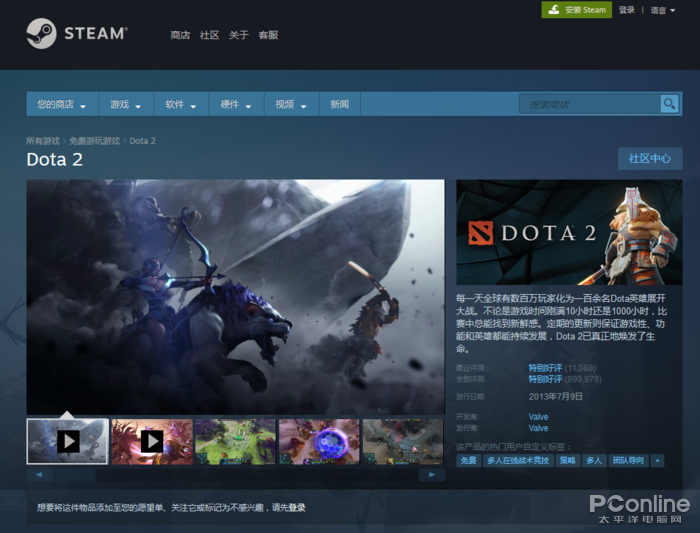
Task: Expand the 游戏 dropdown menu
Action: pos(126,104)
